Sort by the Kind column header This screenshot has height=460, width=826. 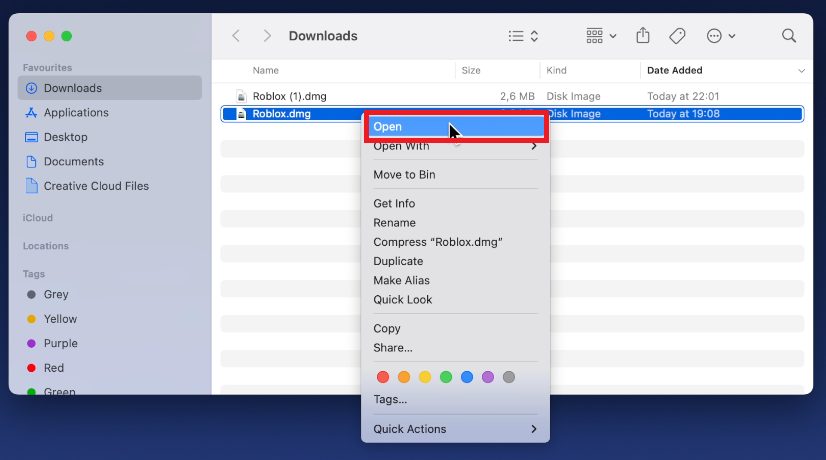tap(556, 70)
